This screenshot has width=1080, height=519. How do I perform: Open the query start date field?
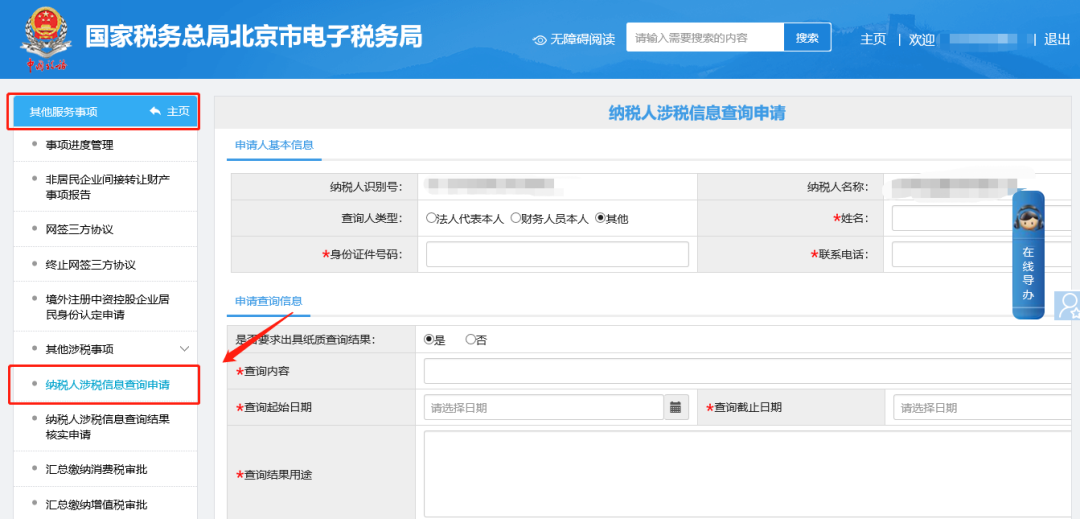(544, 408)
